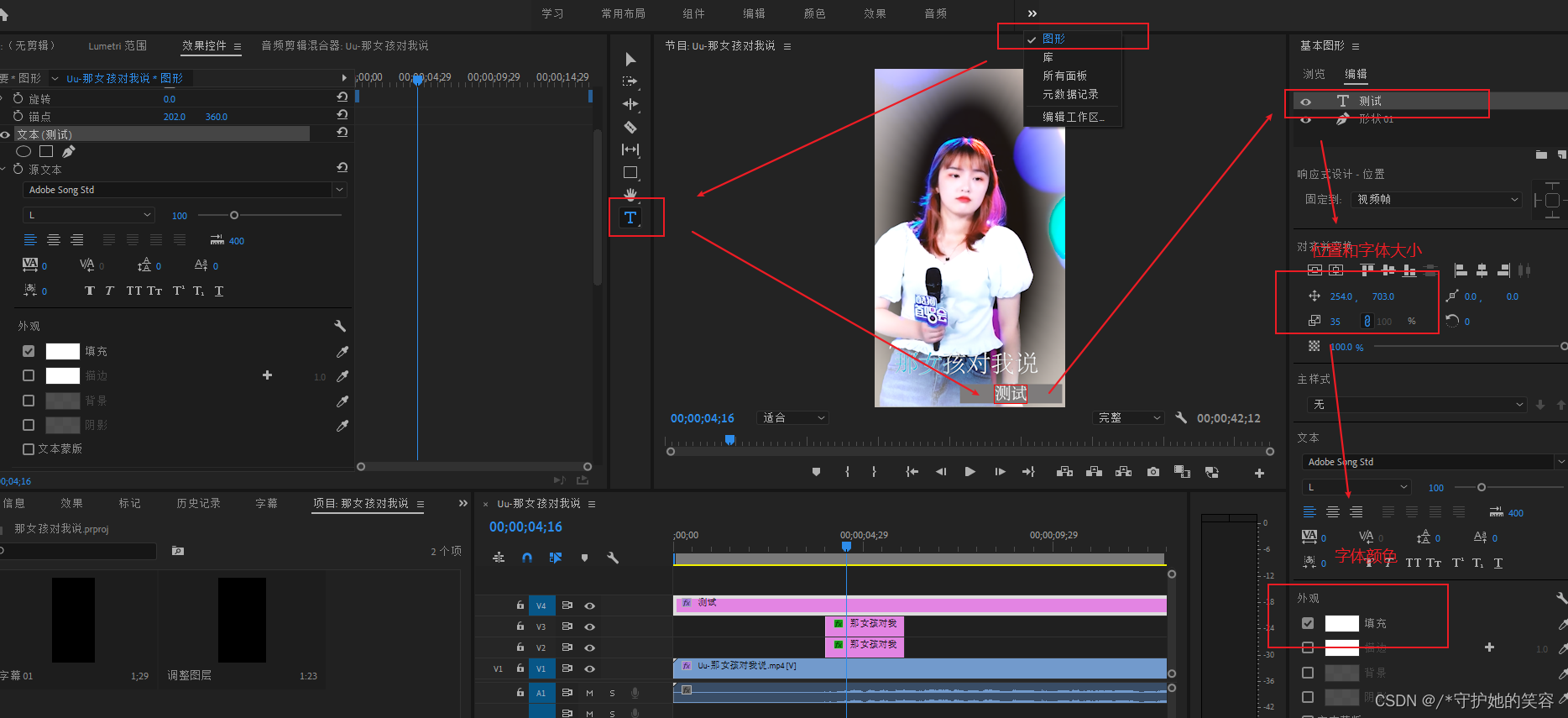Enable 文本蒙版 text mask checkbox

[x=29, y=449]
